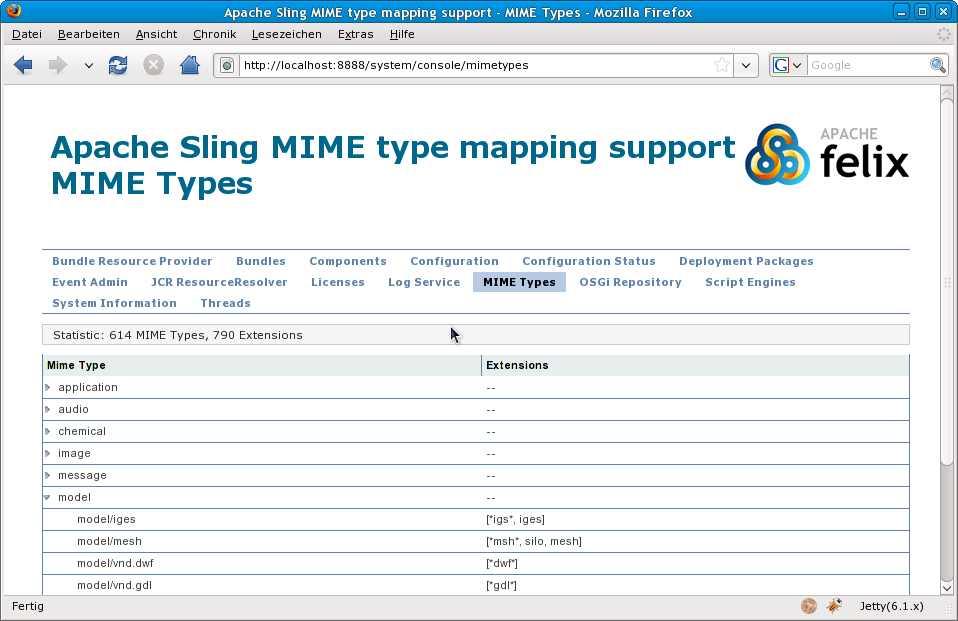This screenshot has height=621, width=958.
Task: Open the Ansicht menu
Action: pyautogui.click(x=156, y=34)
